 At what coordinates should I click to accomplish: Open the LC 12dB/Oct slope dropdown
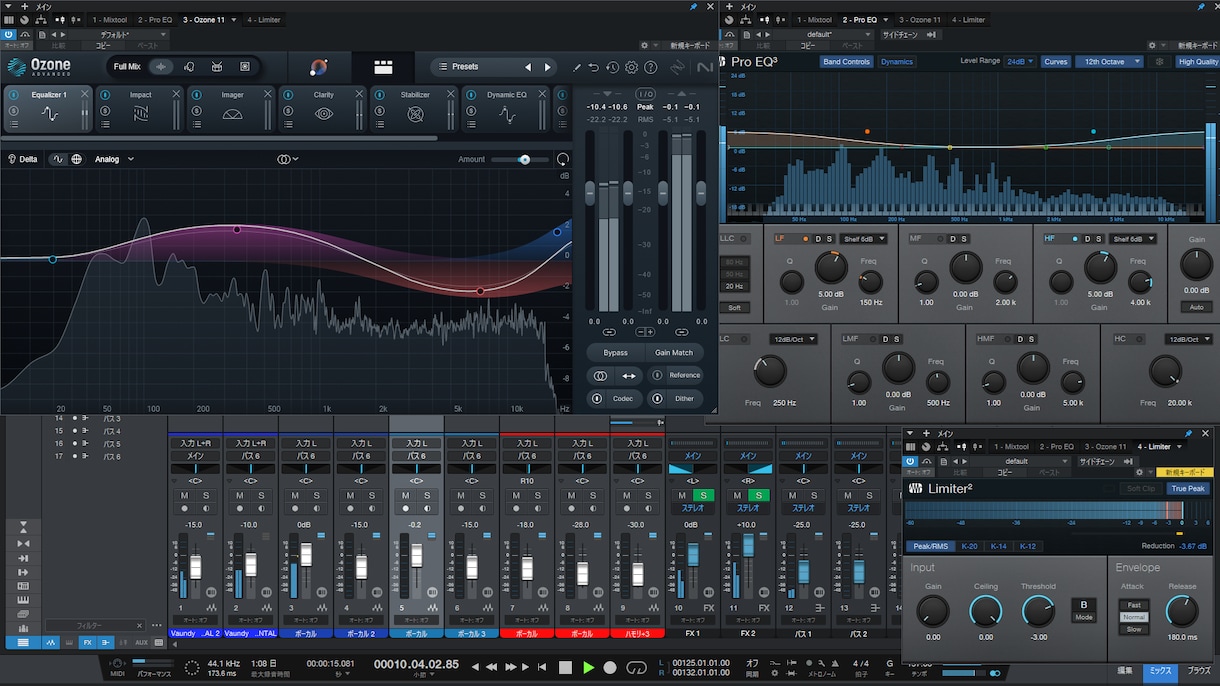[793, 339]
